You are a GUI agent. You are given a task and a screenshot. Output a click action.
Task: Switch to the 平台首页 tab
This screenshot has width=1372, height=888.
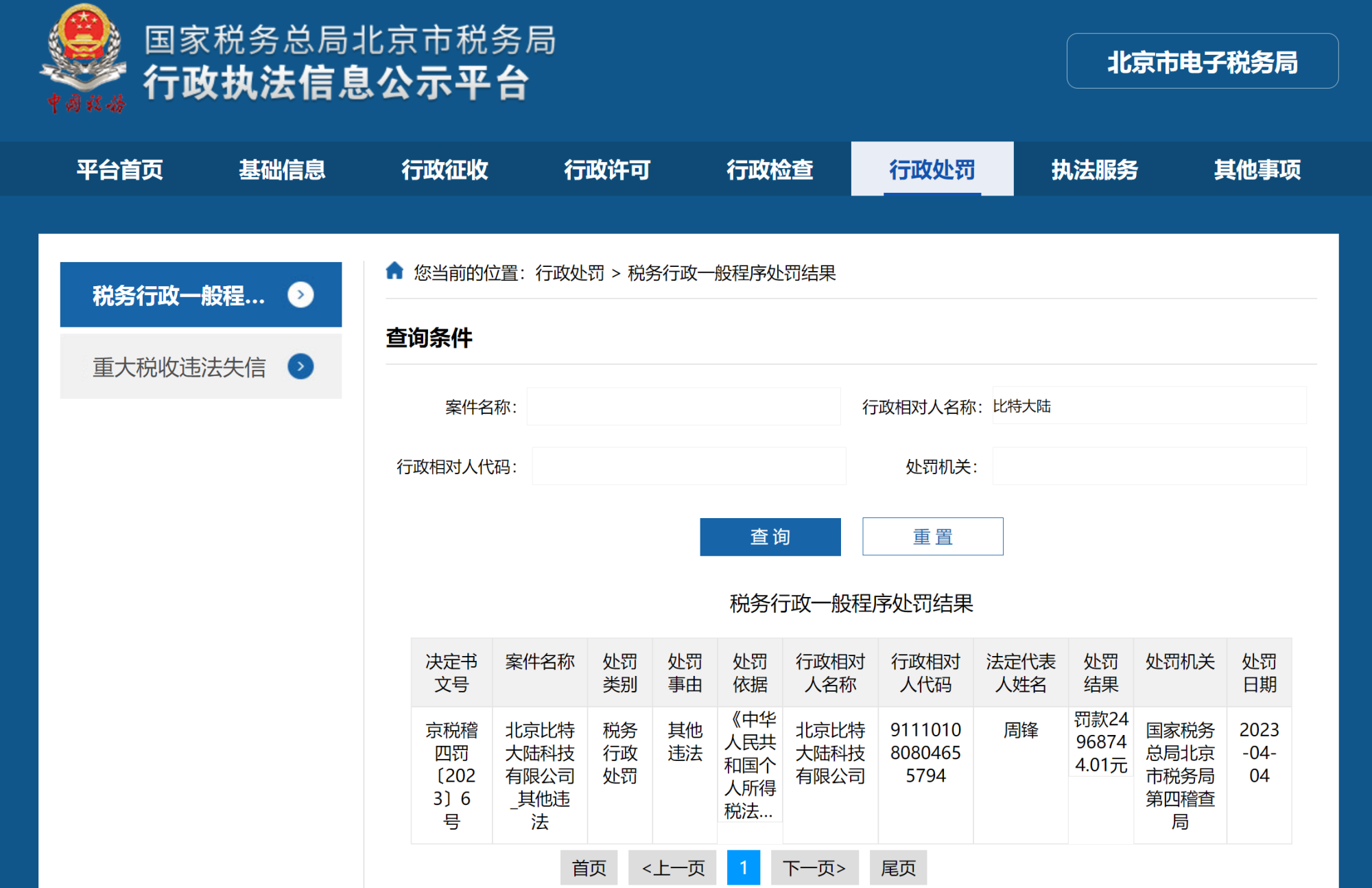pos(120,170)
